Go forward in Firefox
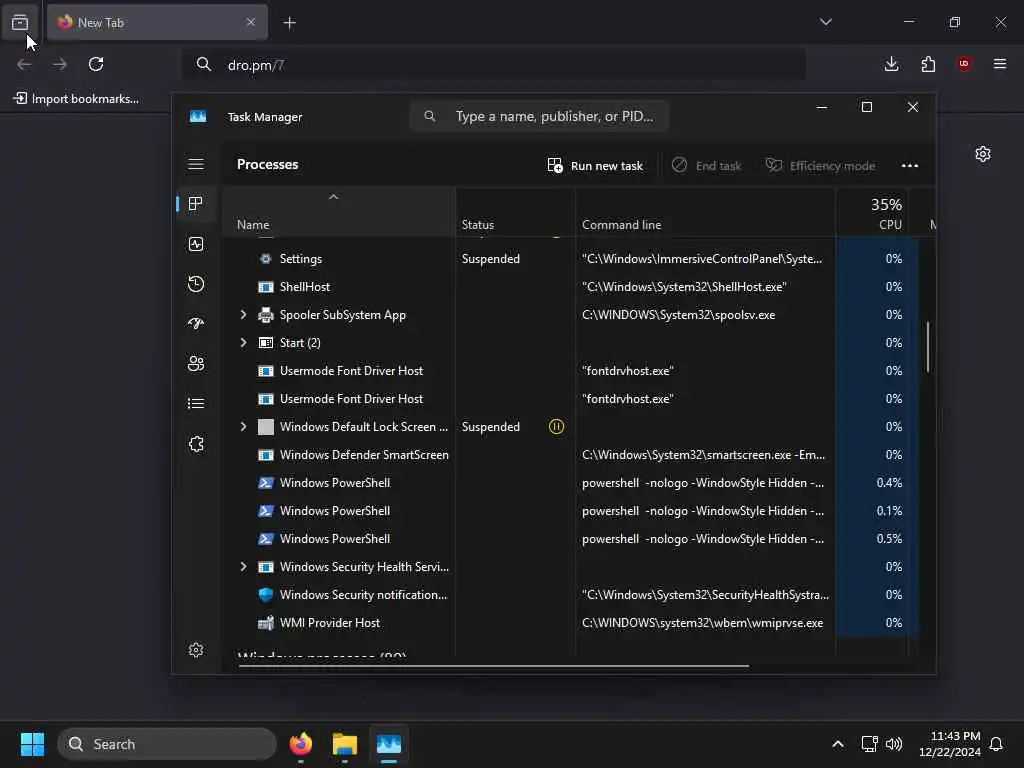 coord(60,64)
